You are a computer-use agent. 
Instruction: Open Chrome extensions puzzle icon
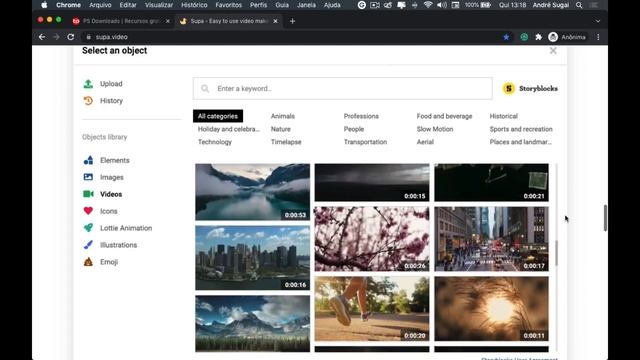(538, 37)
